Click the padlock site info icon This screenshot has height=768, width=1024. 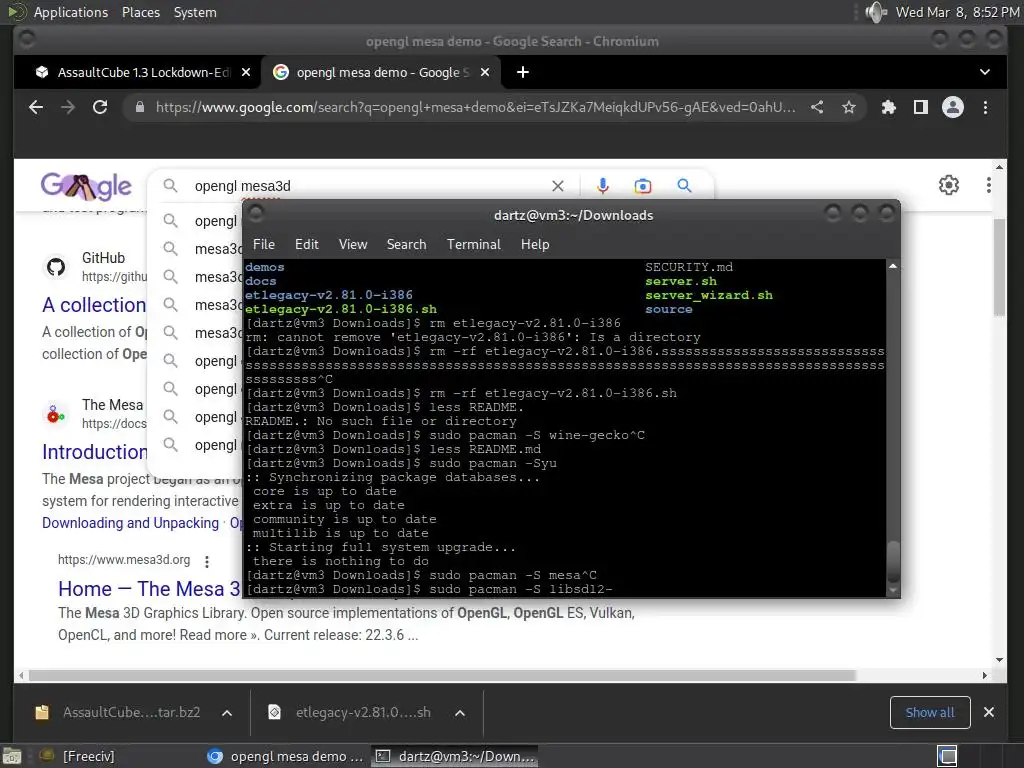(140, 107)
